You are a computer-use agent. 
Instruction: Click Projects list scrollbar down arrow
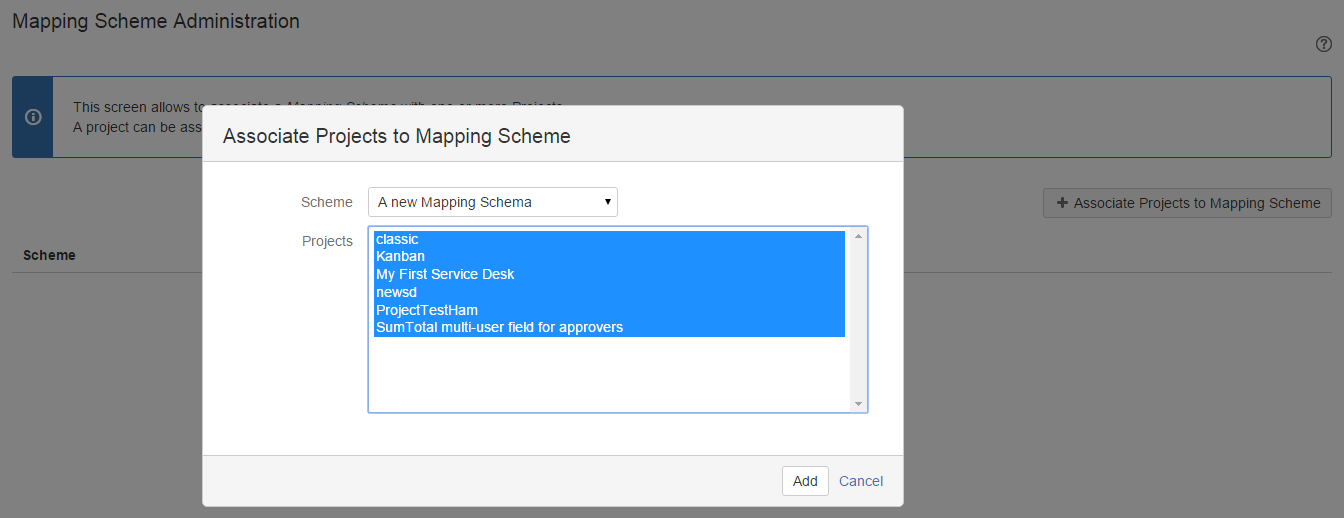(858, 403)
